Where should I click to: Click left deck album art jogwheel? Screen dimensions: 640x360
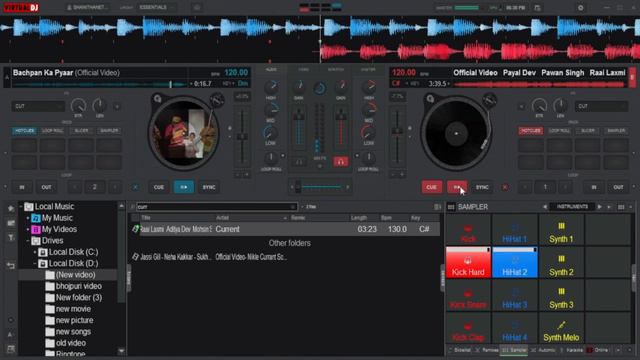click(183, 133)
